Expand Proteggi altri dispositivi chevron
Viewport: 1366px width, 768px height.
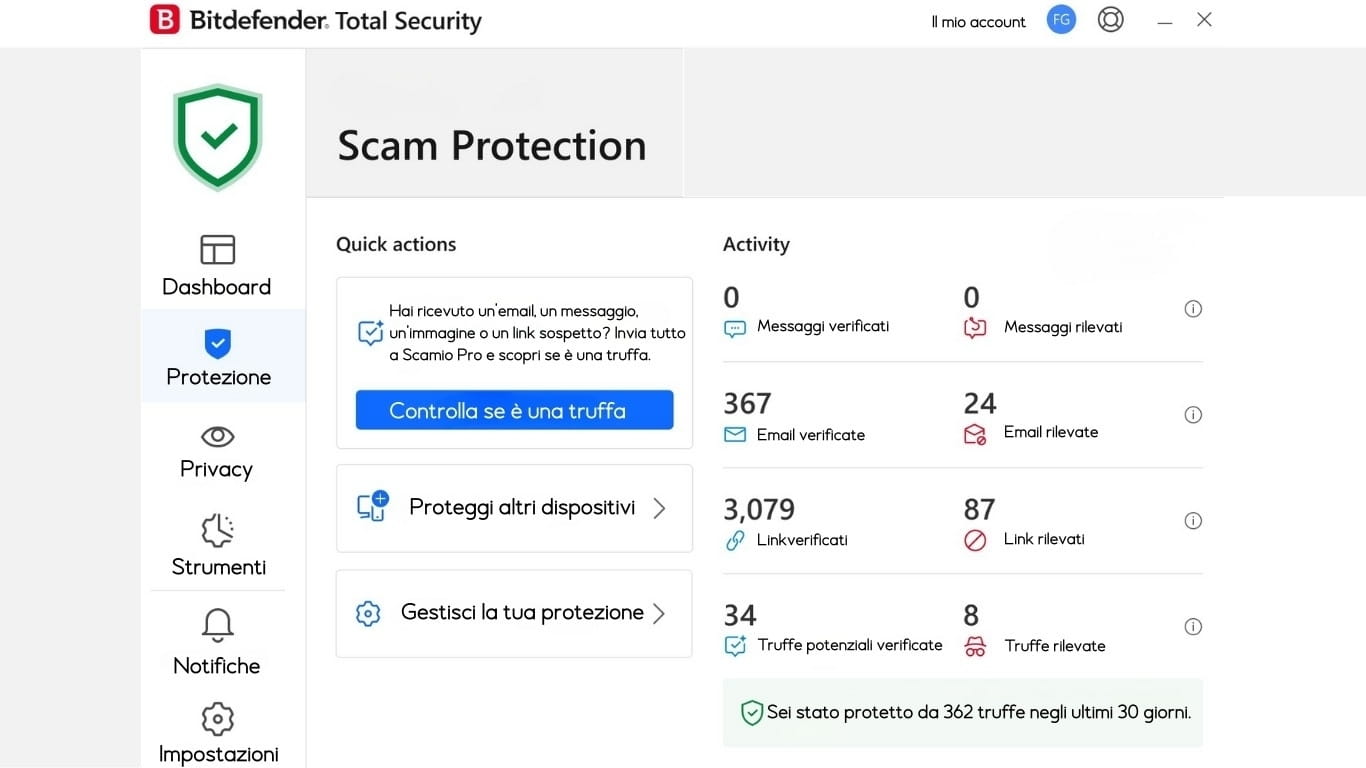659,508
